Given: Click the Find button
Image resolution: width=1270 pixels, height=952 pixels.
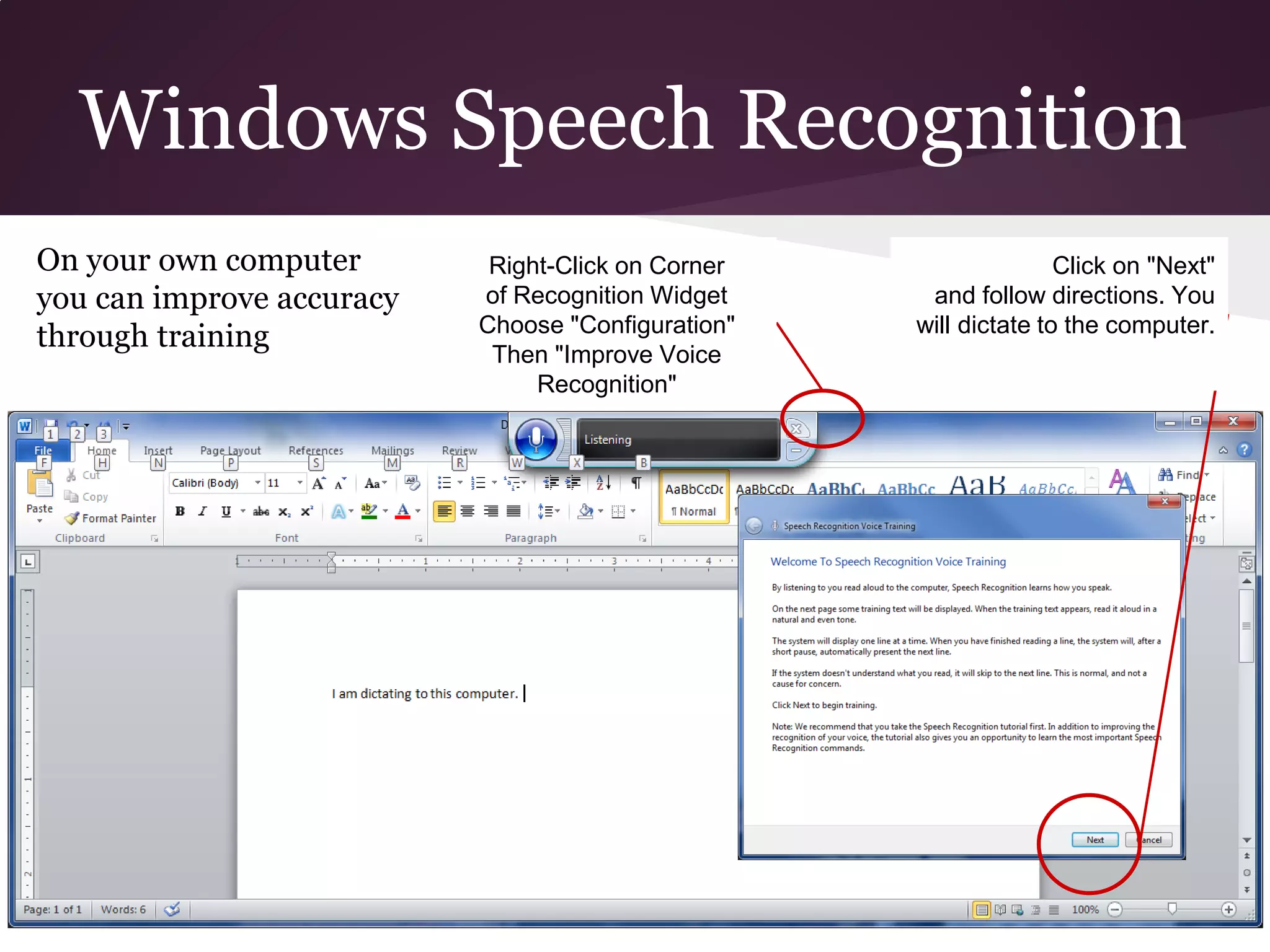Looking at the screenshot, I should click(x=1178, y=475).
